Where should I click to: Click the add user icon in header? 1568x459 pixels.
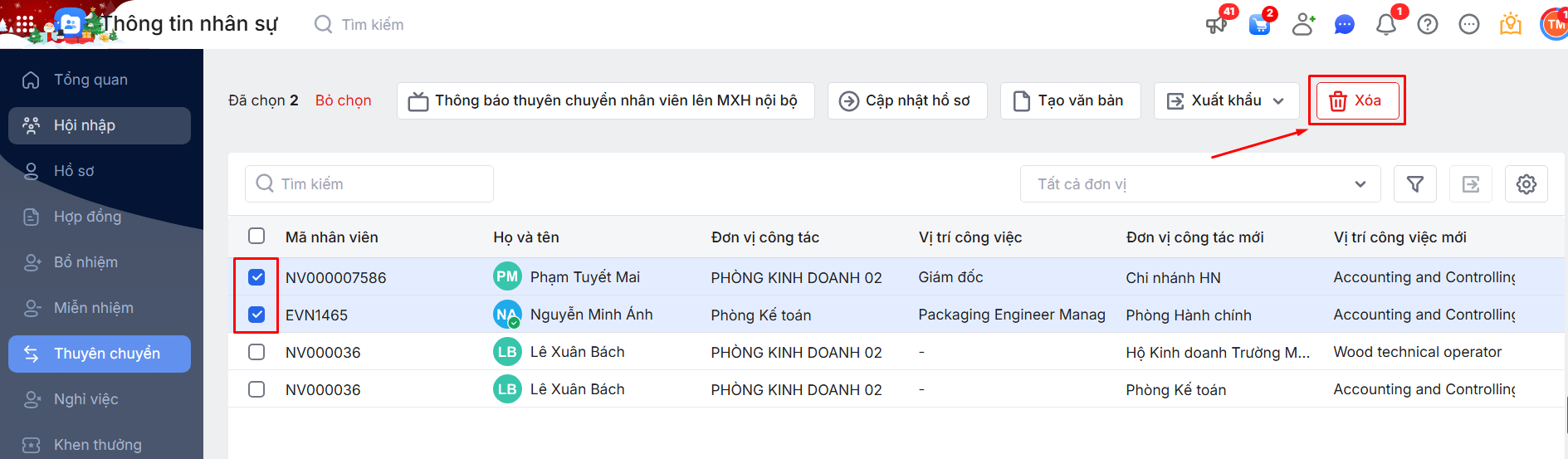coord(1303,25)
